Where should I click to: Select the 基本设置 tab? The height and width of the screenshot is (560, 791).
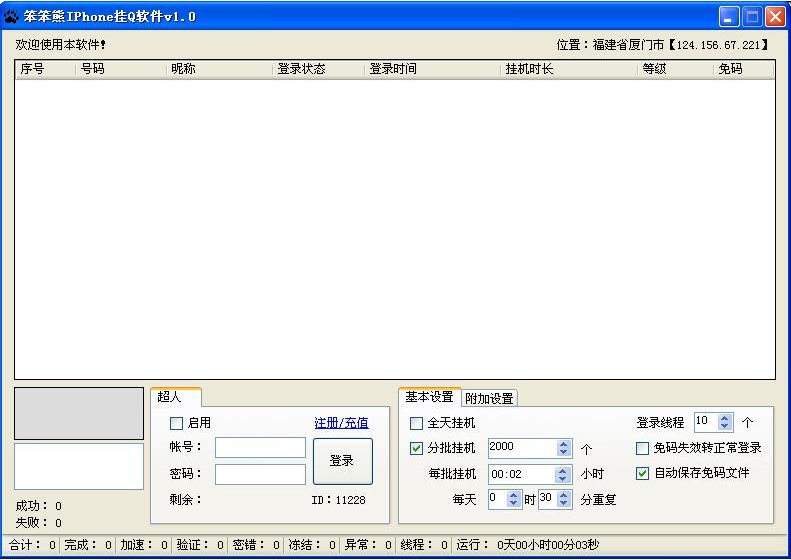[x=429, y=397]
